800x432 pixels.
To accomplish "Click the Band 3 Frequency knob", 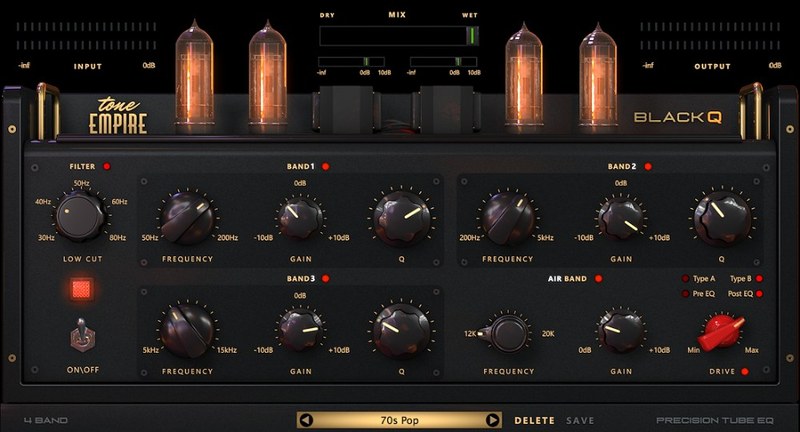I will pos(187,331).
